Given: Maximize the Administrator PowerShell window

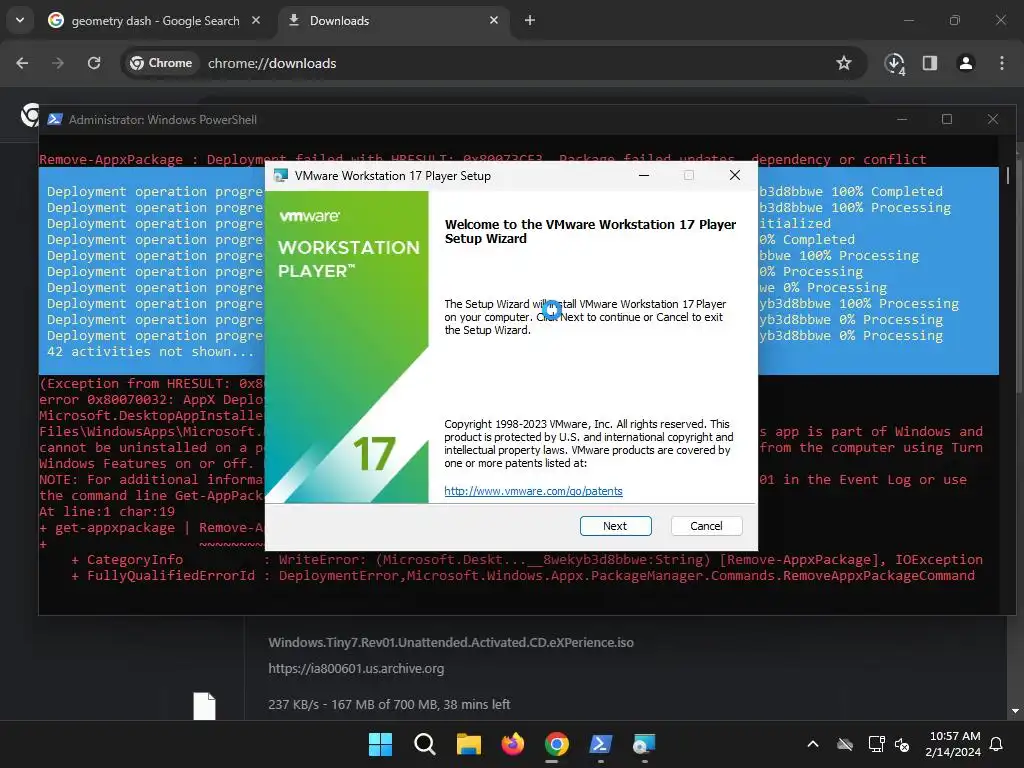Looking at the screenshot, I should (x=947, y=120).
